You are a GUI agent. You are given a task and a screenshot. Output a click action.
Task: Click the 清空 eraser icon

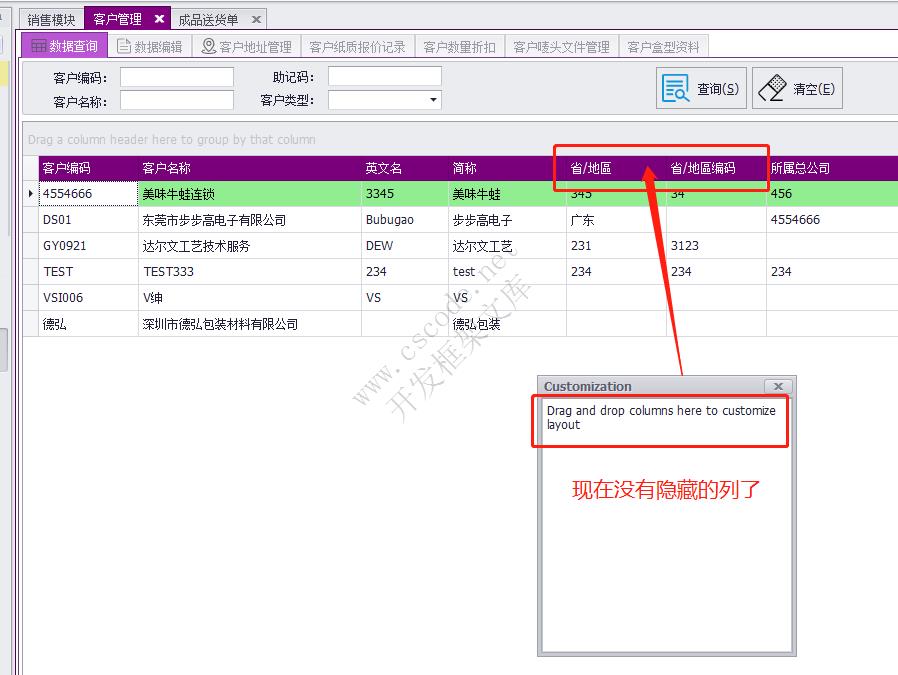tap(773, 87)
